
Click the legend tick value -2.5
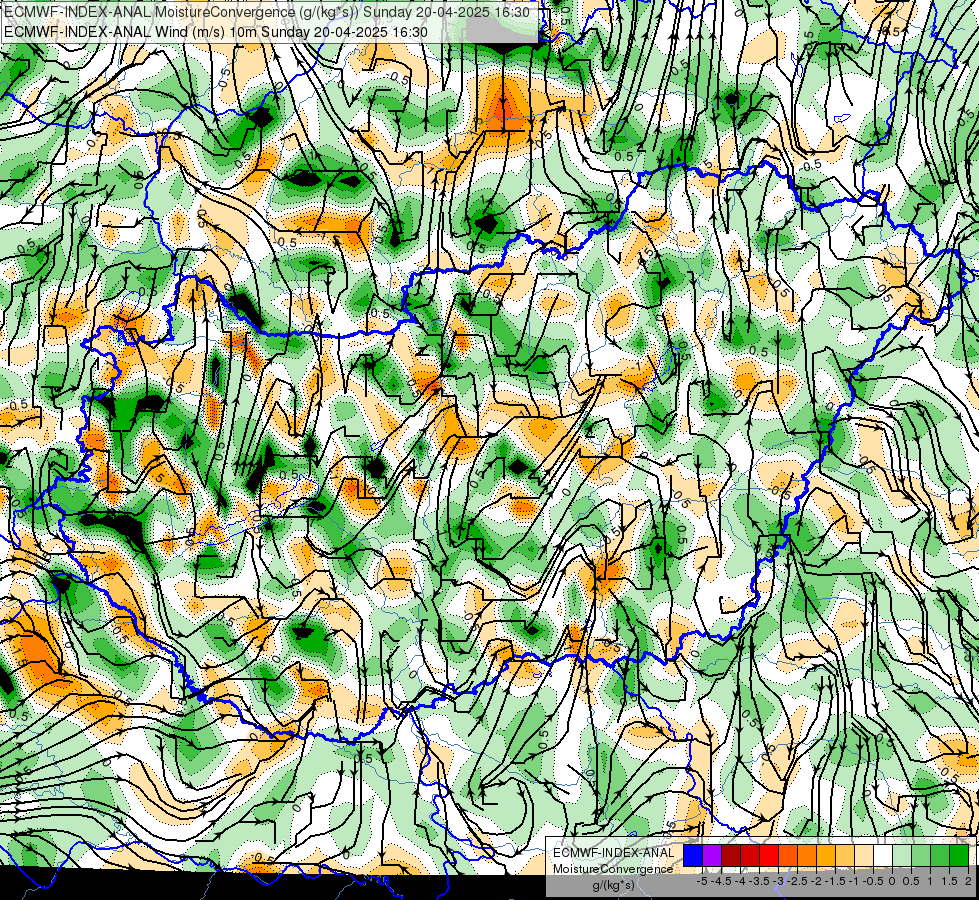797,881
